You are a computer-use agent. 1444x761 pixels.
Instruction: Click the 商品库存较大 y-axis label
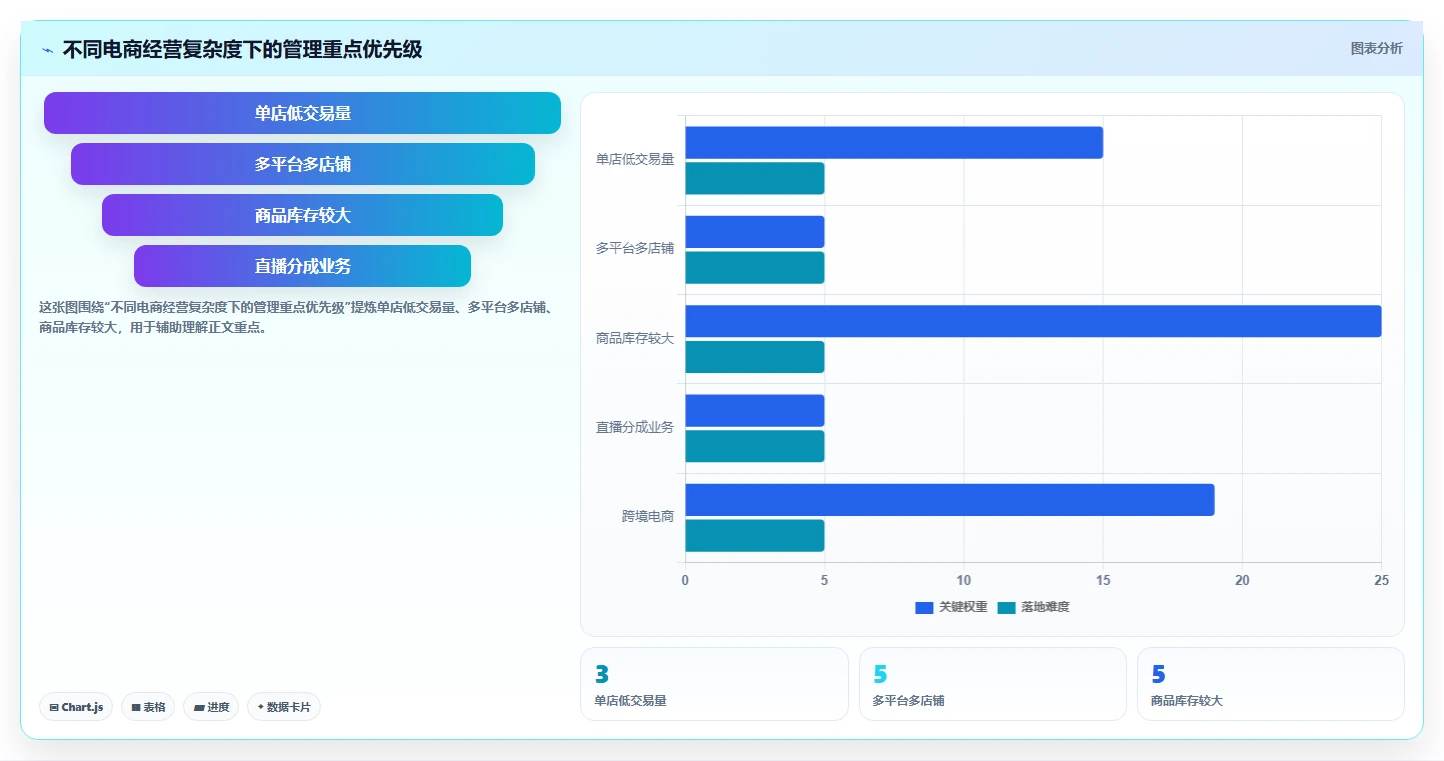point(635,338)
